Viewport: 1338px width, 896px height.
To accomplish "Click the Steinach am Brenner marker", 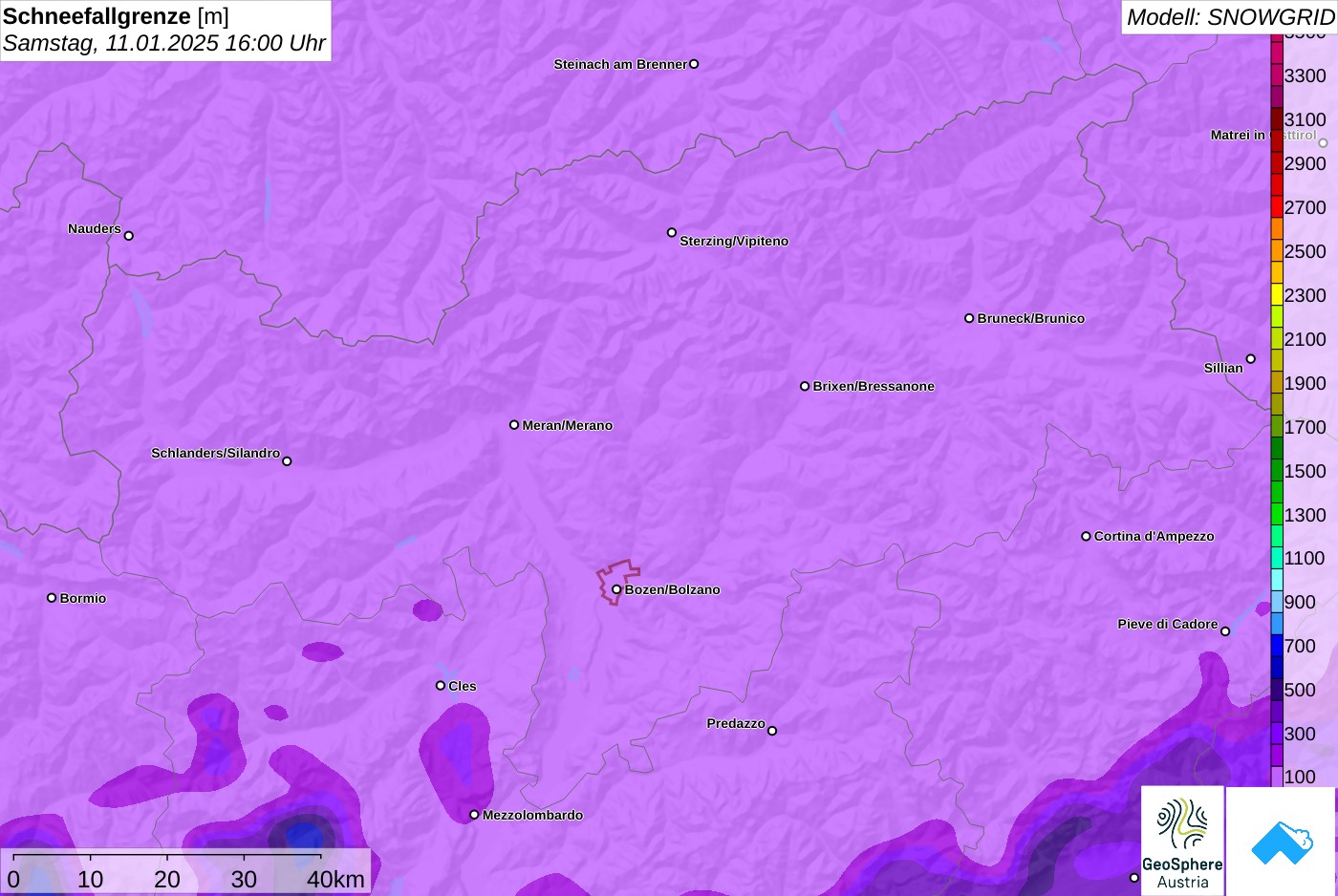I will pos(694,64).
